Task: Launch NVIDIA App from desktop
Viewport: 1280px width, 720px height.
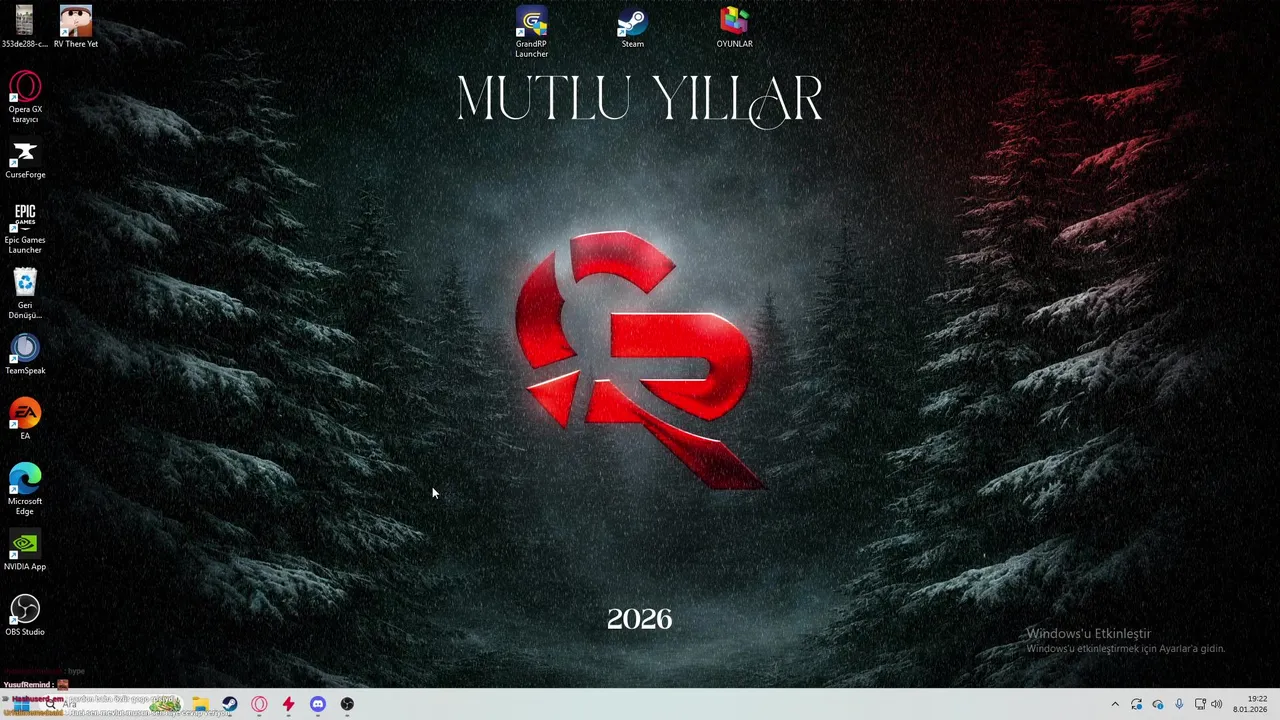Action: pos(25,551)
